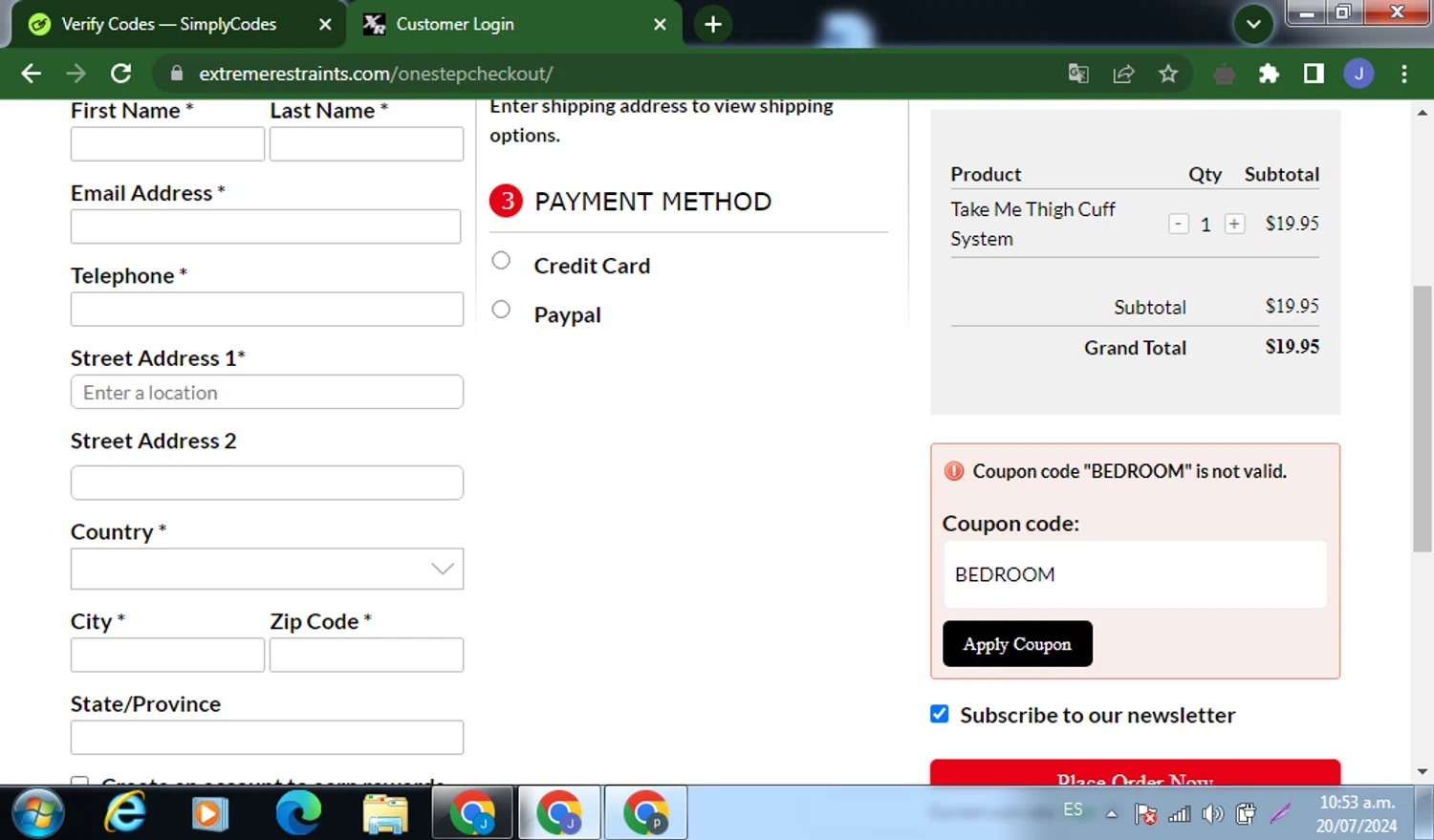The image size is (1434, 840).
Task: Focus the City field
Action: (167, 655)
